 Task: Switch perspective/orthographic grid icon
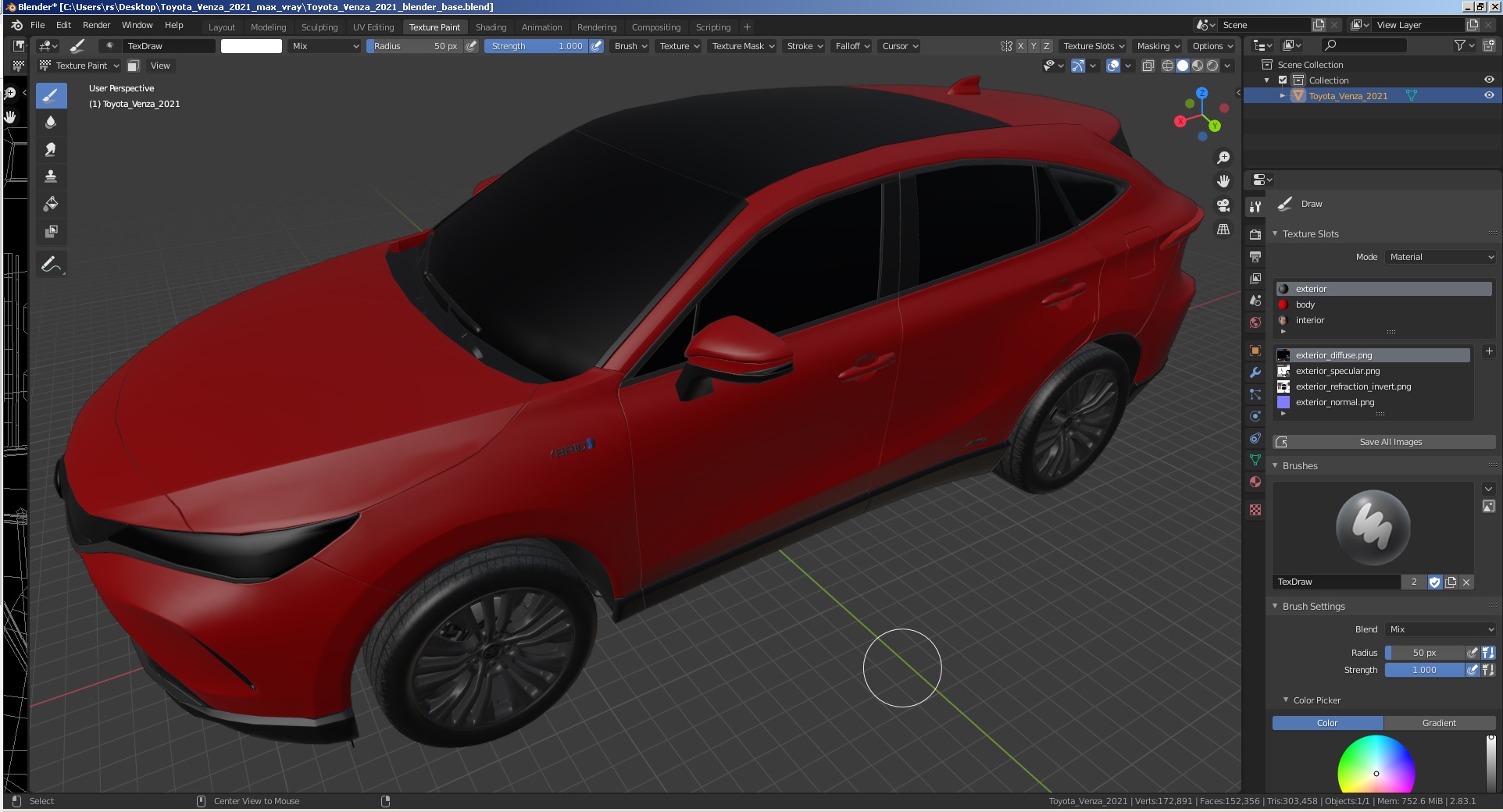(1223, 230)
